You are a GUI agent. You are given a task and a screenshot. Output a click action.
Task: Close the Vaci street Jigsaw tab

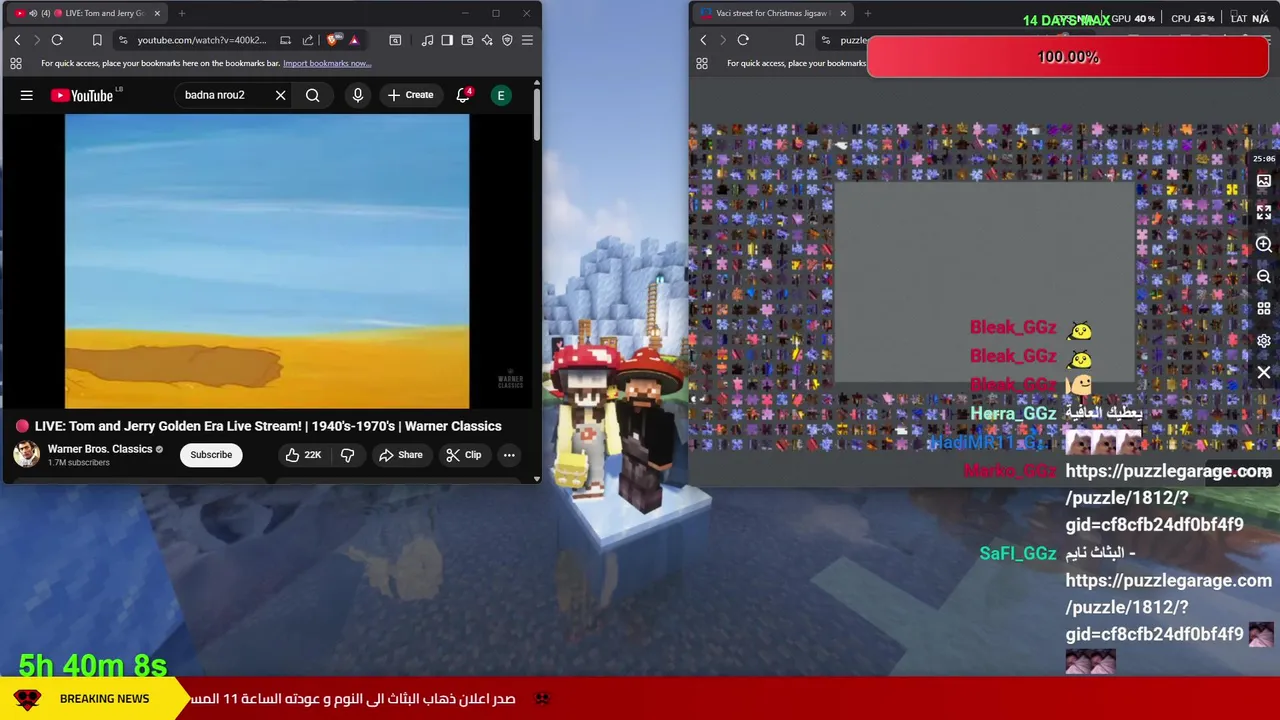click(x=843, y=13)
